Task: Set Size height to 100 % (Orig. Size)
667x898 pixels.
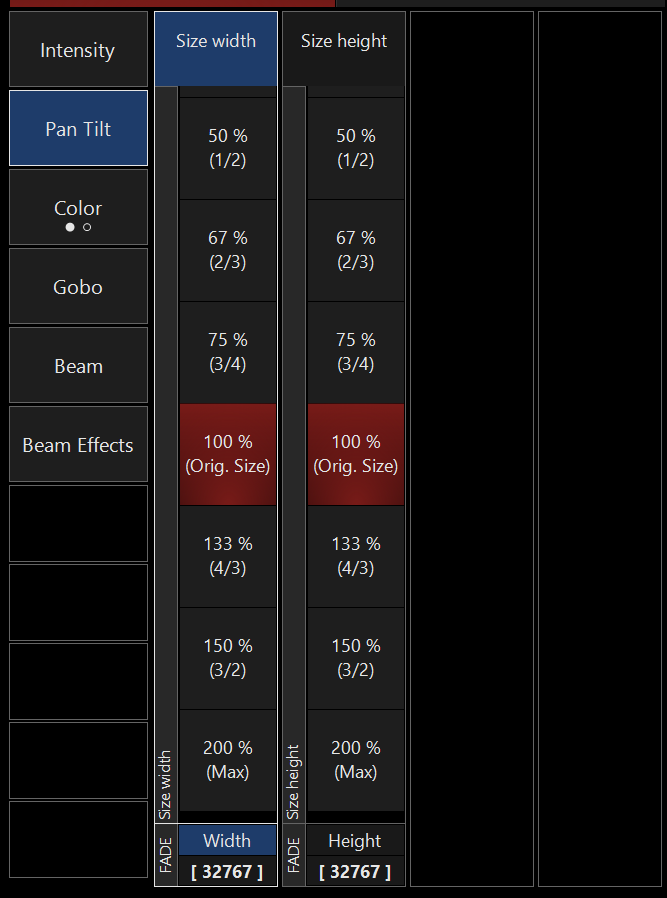Action: [x=356, y=454]
